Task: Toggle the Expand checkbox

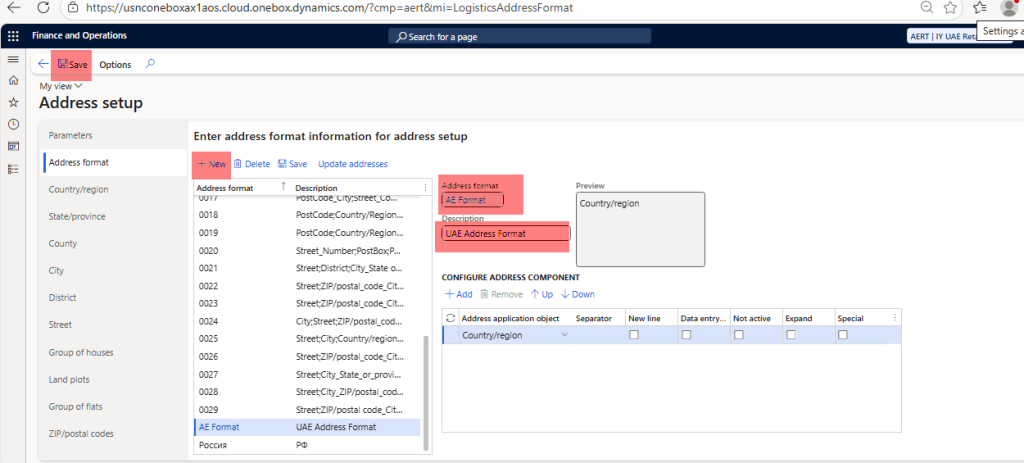Action: (790, 335)
